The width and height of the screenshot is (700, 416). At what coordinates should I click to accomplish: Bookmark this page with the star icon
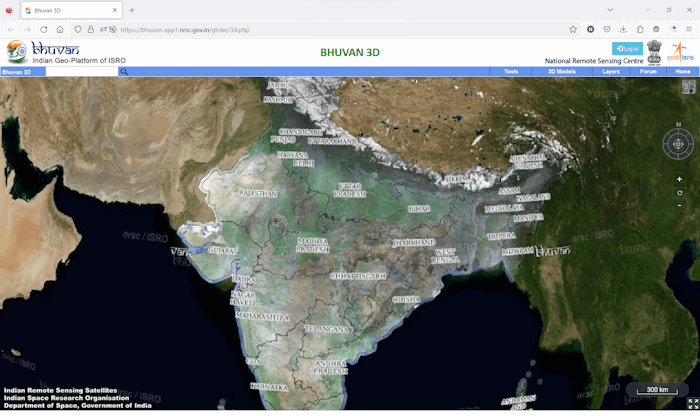coord(573,29)
